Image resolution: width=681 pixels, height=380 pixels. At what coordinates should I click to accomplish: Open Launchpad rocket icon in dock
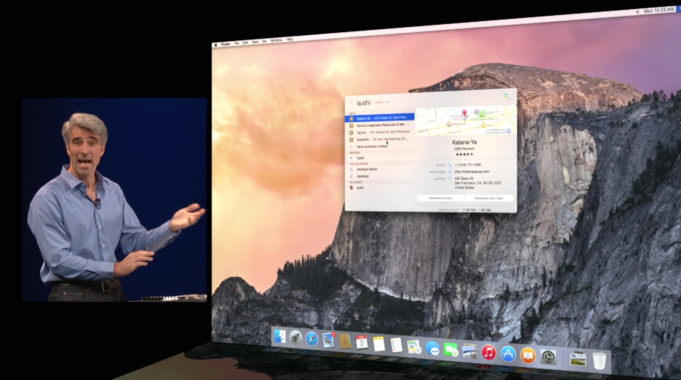[x=296, y=337]
